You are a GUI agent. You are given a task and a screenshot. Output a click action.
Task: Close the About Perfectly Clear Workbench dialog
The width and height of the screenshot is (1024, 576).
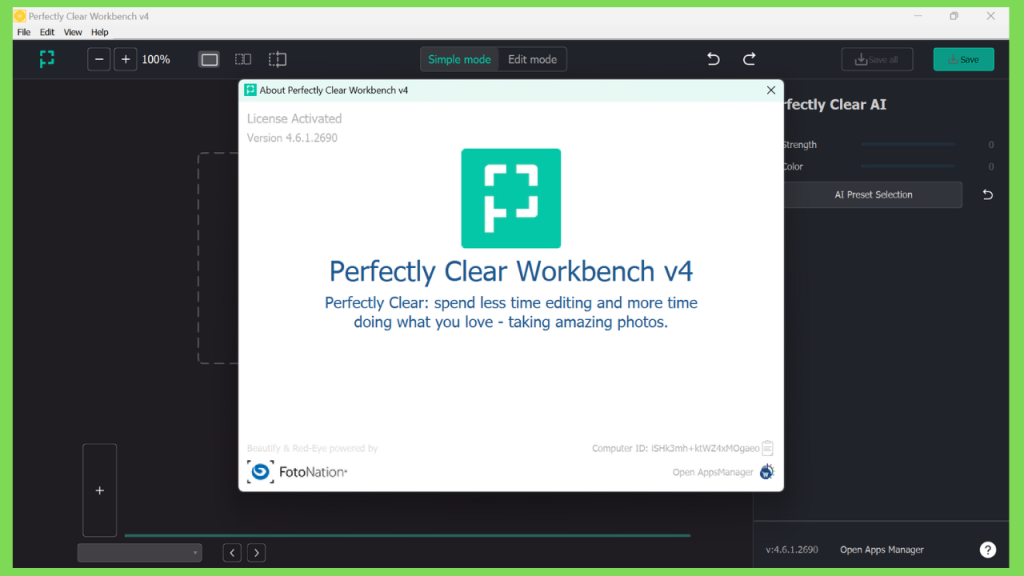click(771, 90)
